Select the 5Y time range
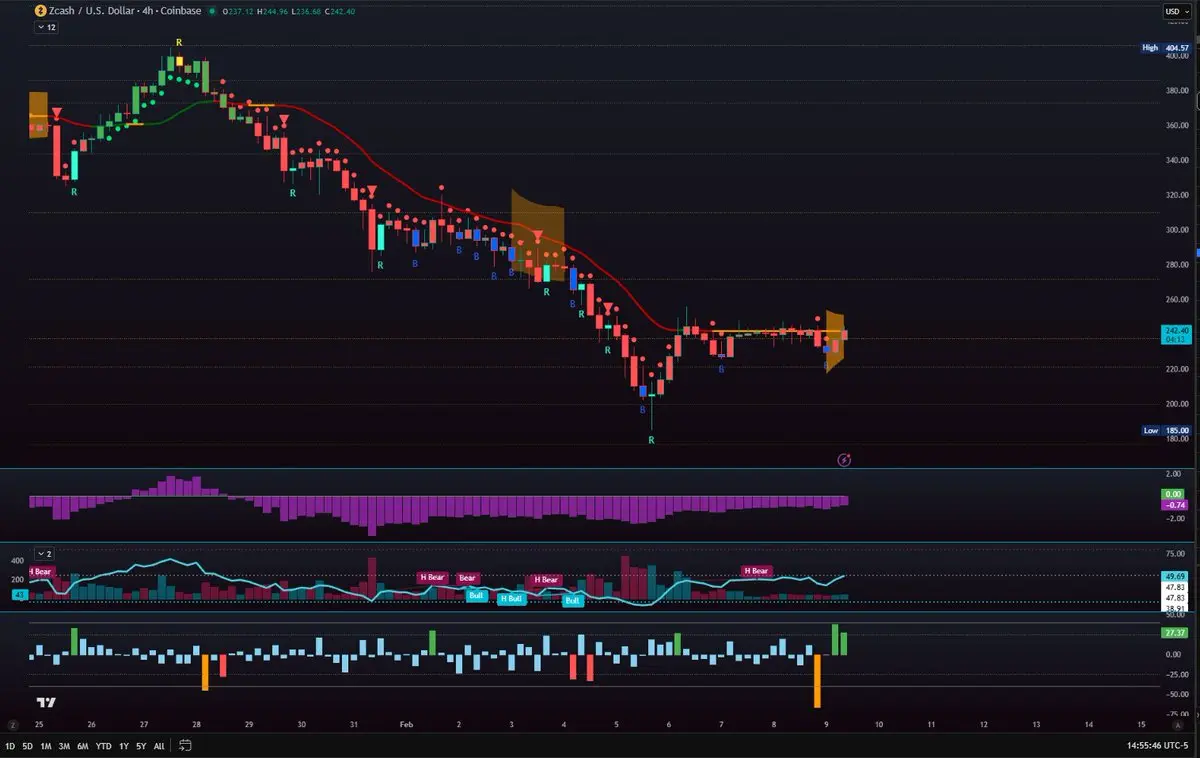The width and height of the screenshot is (1200, 758). [141, 746]
